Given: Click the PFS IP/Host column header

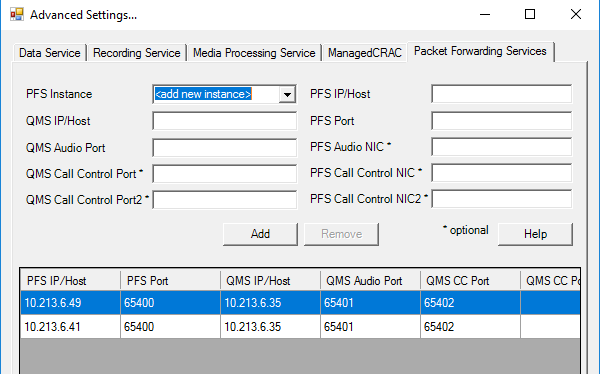Looking at the screenshot, I should click(x=70, y=281).
